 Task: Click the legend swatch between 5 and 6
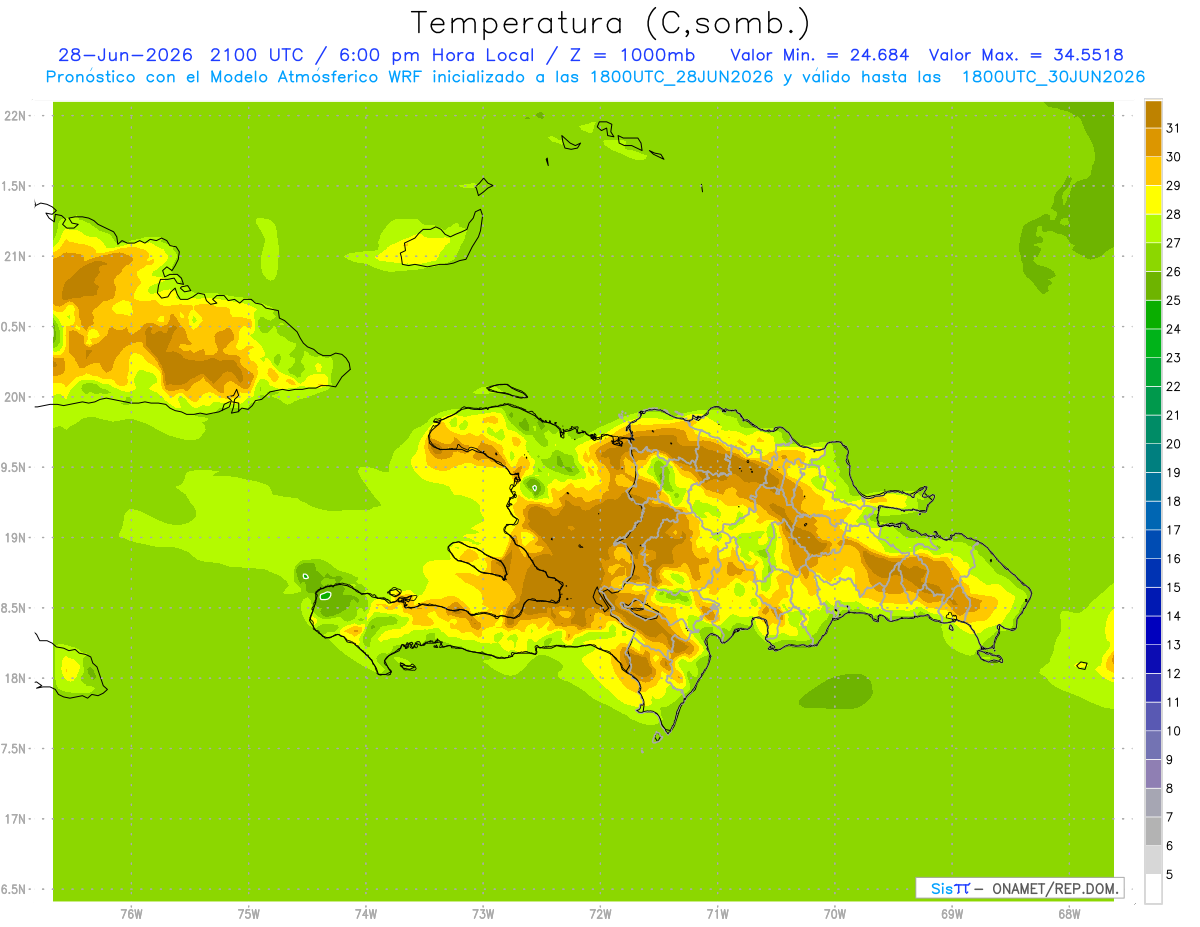(1153, 859)
